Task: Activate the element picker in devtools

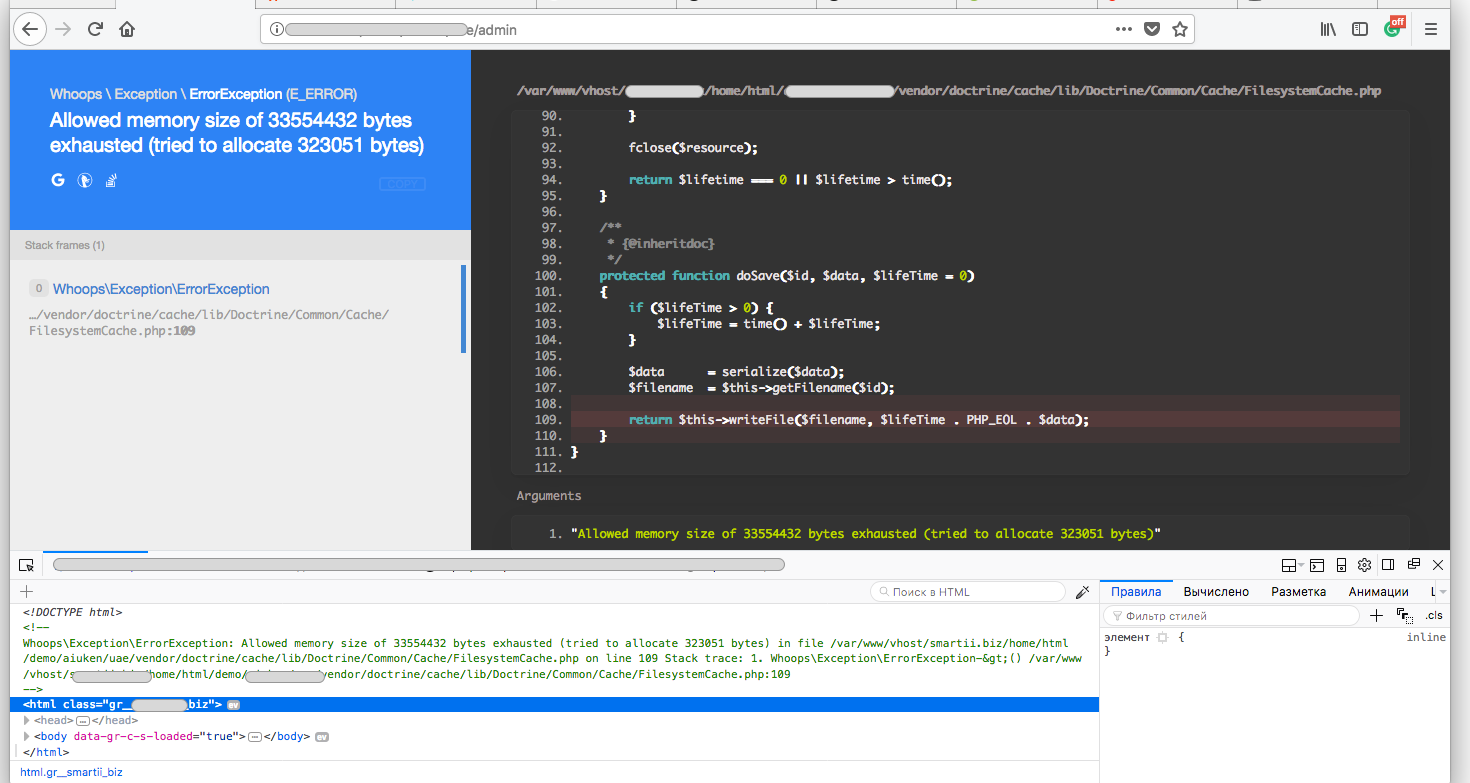Action: 27,566
